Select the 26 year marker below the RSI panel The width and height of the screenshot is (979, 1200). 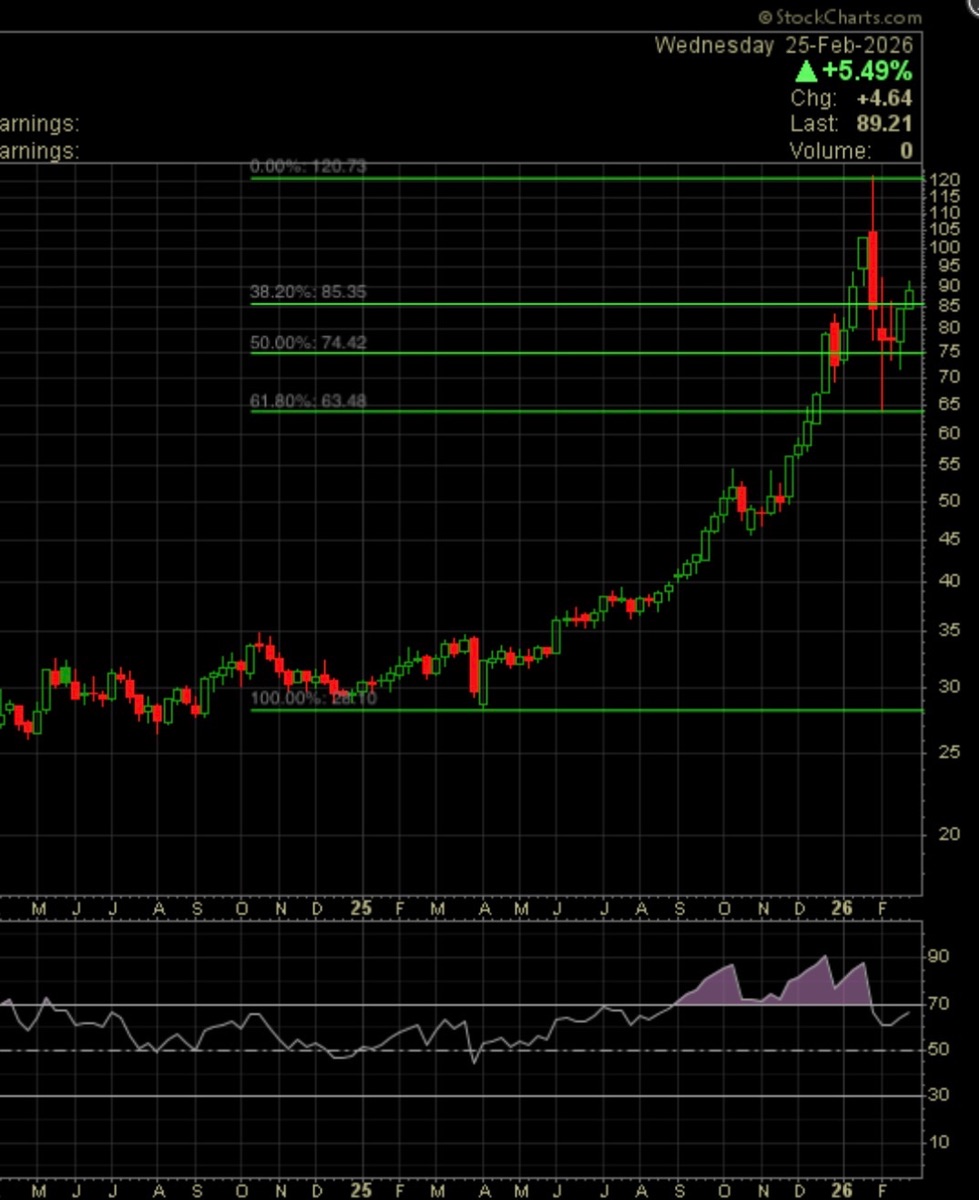[842, 1190]
